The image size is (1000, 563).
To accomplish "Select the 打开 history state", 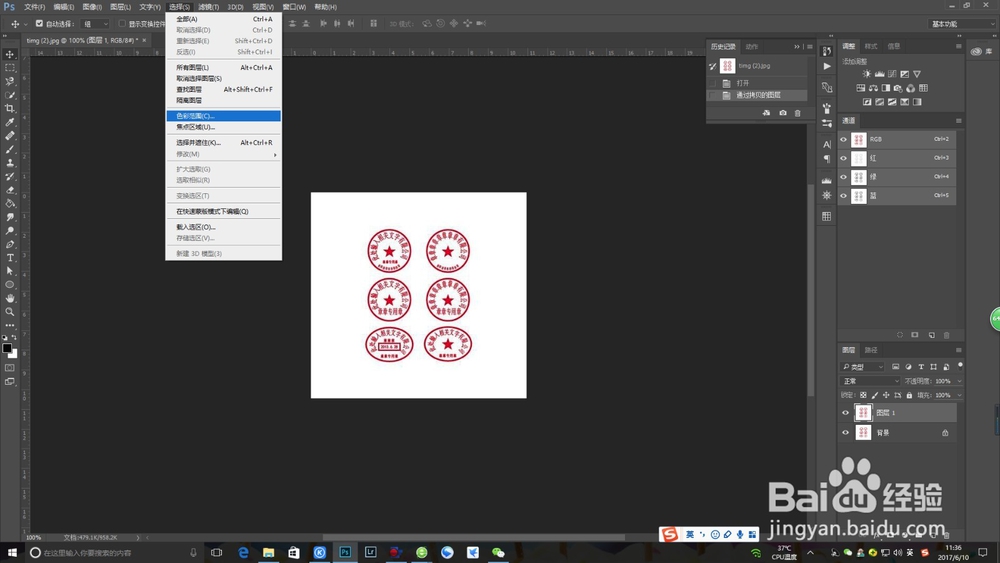I will (x=757, y=84).
